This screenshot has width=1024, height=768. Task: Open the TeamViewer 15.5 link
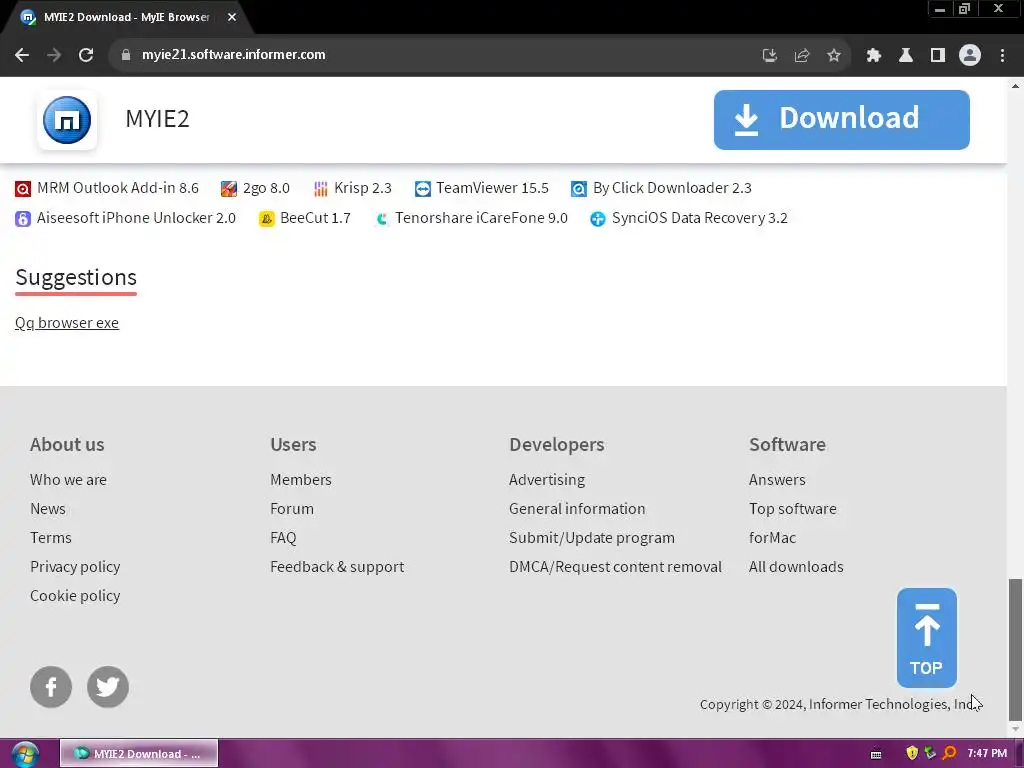[492, 188]
